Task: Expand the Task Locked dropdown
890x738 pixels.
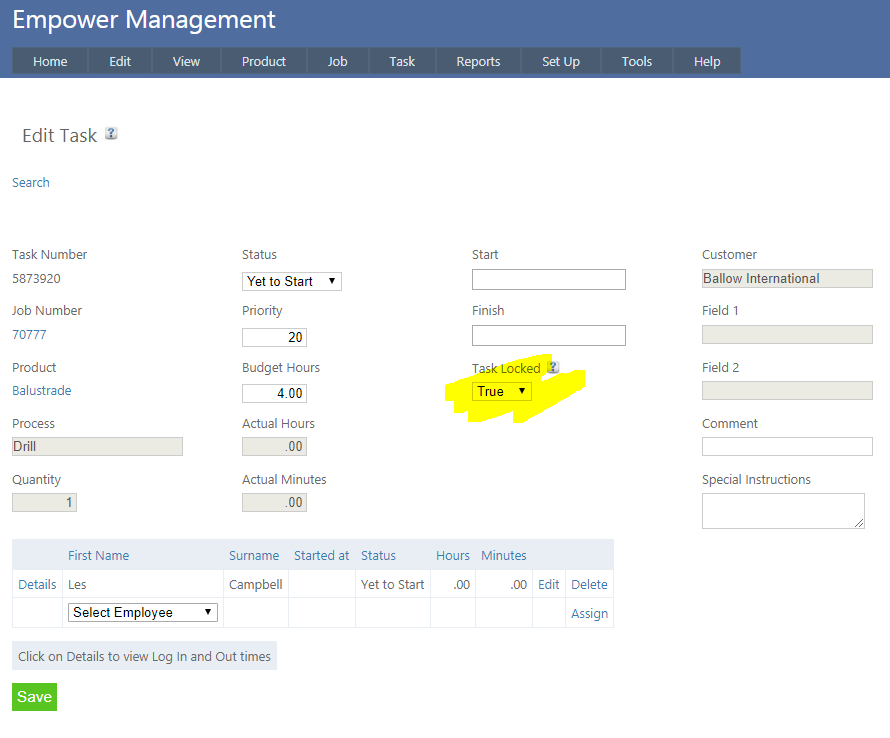Action: [502, 392]
